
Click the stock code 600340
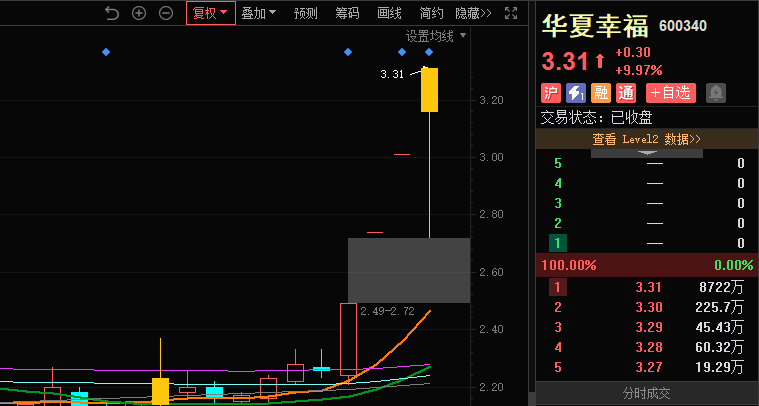click(x=683, y=26)
